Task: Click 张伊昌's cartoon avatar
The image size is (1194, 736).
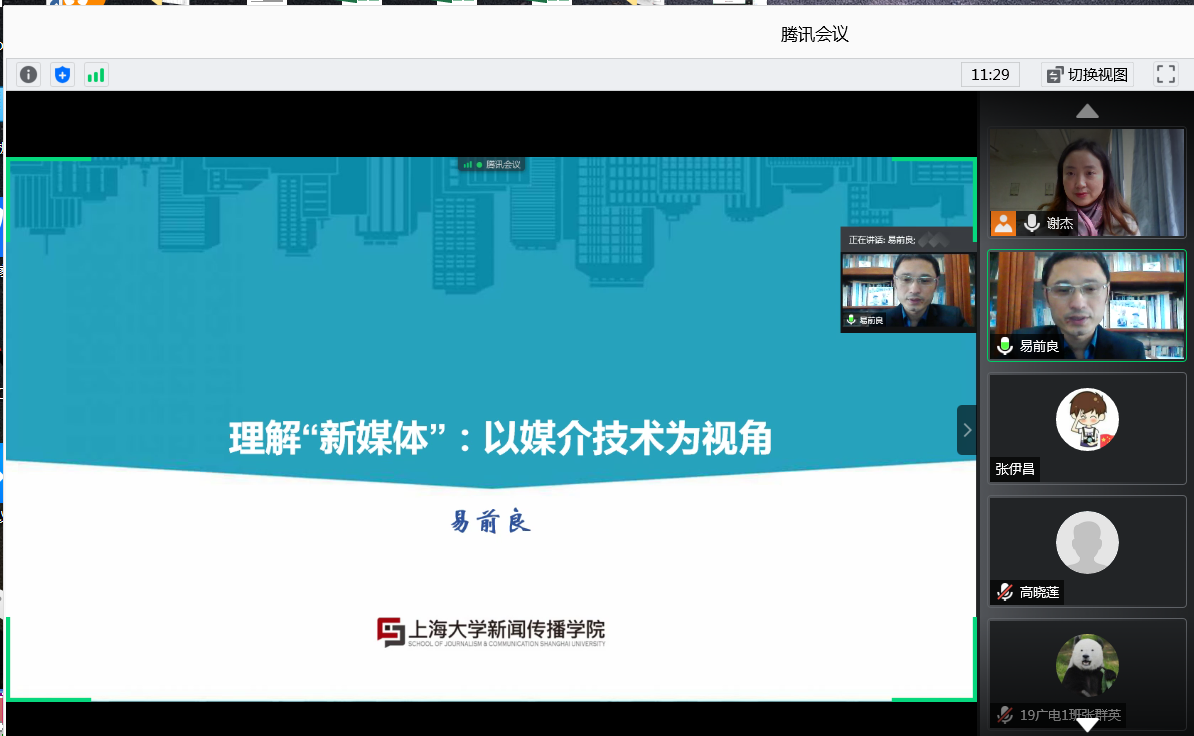Action: pyautogui.click(x=1087, y=419)
